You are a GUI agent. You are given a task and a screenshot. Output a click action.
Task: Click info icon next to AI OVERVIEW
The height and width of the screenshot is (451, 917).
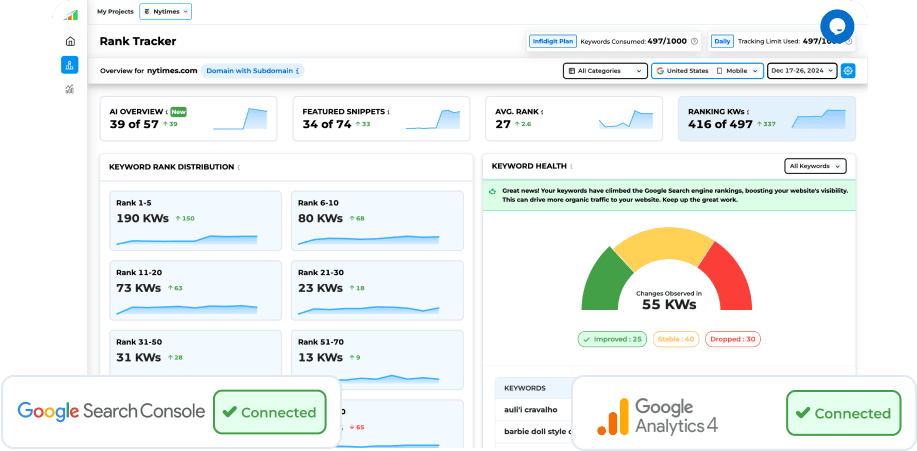167,112
